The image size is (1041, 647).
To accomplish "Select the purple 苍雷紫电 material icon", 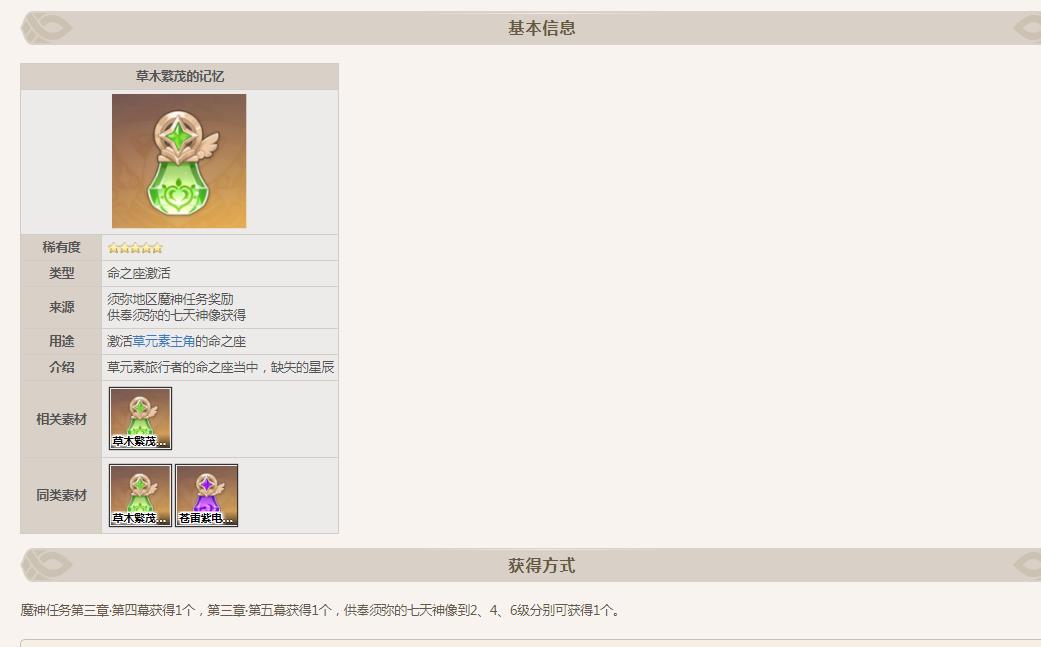I will (x=206, y=493).
